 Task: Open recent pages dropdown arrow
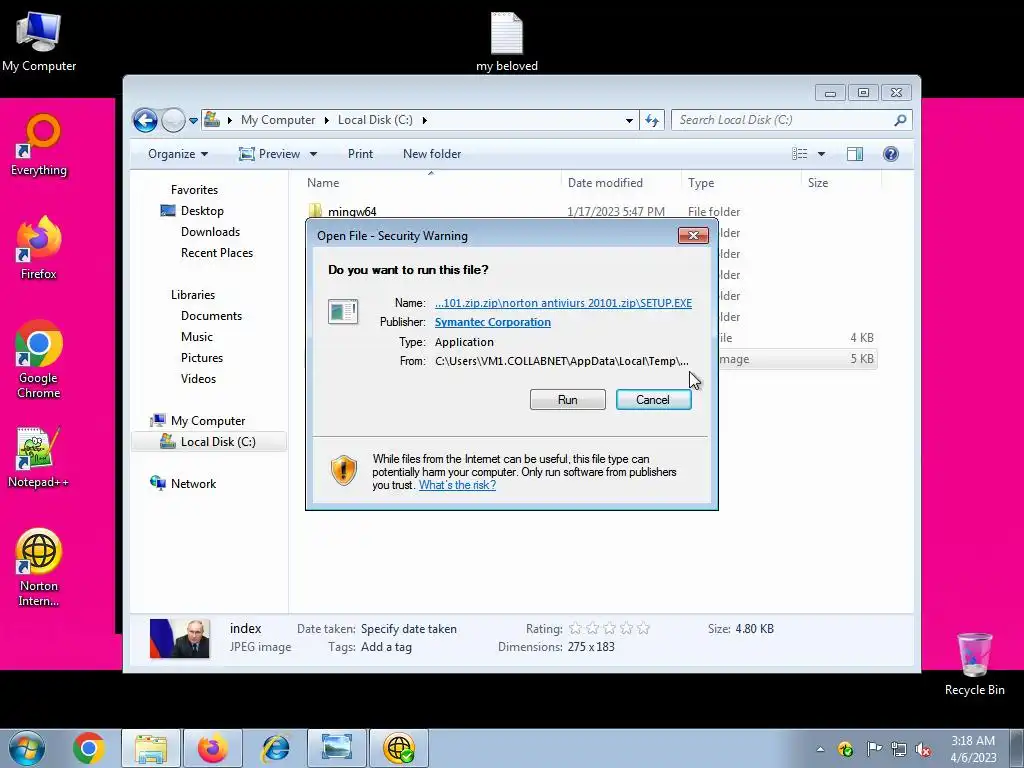(x=193, y=121)
